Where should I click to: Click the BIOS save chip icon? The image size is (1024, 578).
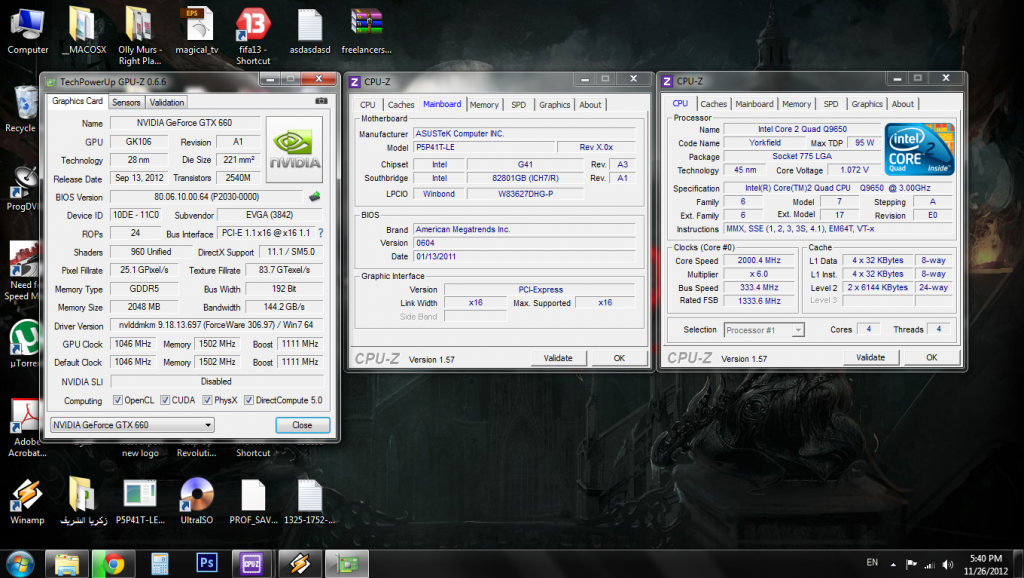(315, 196)
